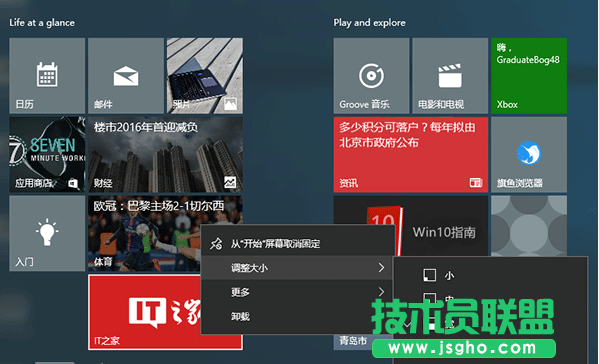Select 从"开始"屏幕取消固定 in context menu
This screenshot has width=599, height=364.
point(298,243)
